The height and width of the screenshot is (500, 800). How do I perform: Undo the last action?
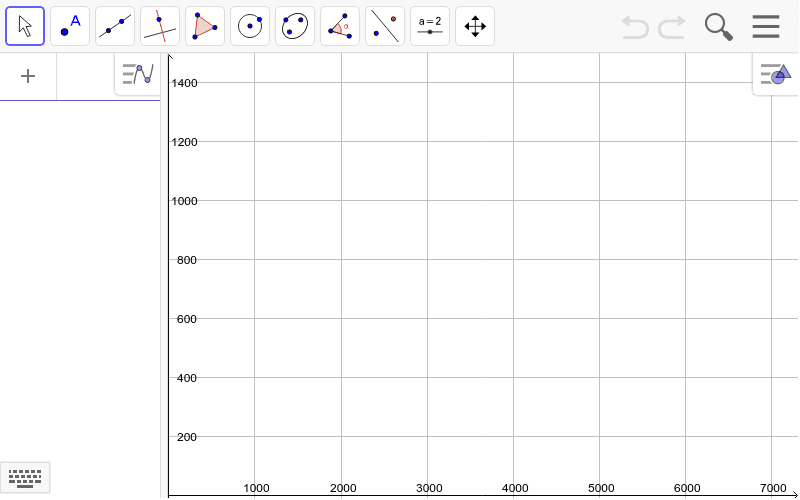635,27
